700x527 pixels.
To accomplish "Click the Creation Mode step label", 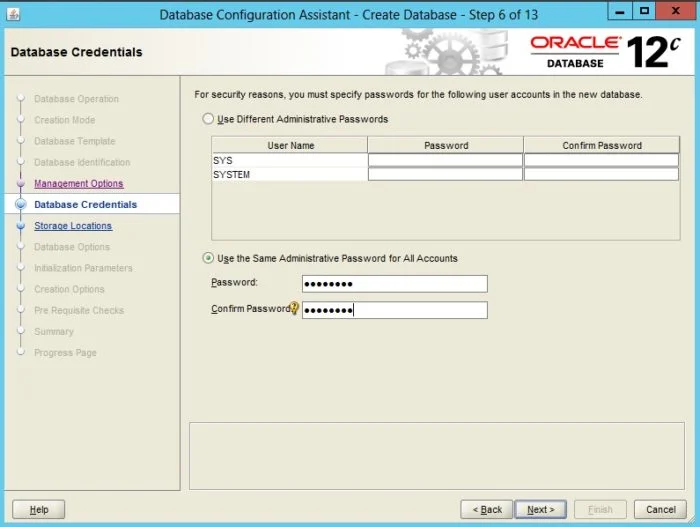I will [x=65, y=120].
